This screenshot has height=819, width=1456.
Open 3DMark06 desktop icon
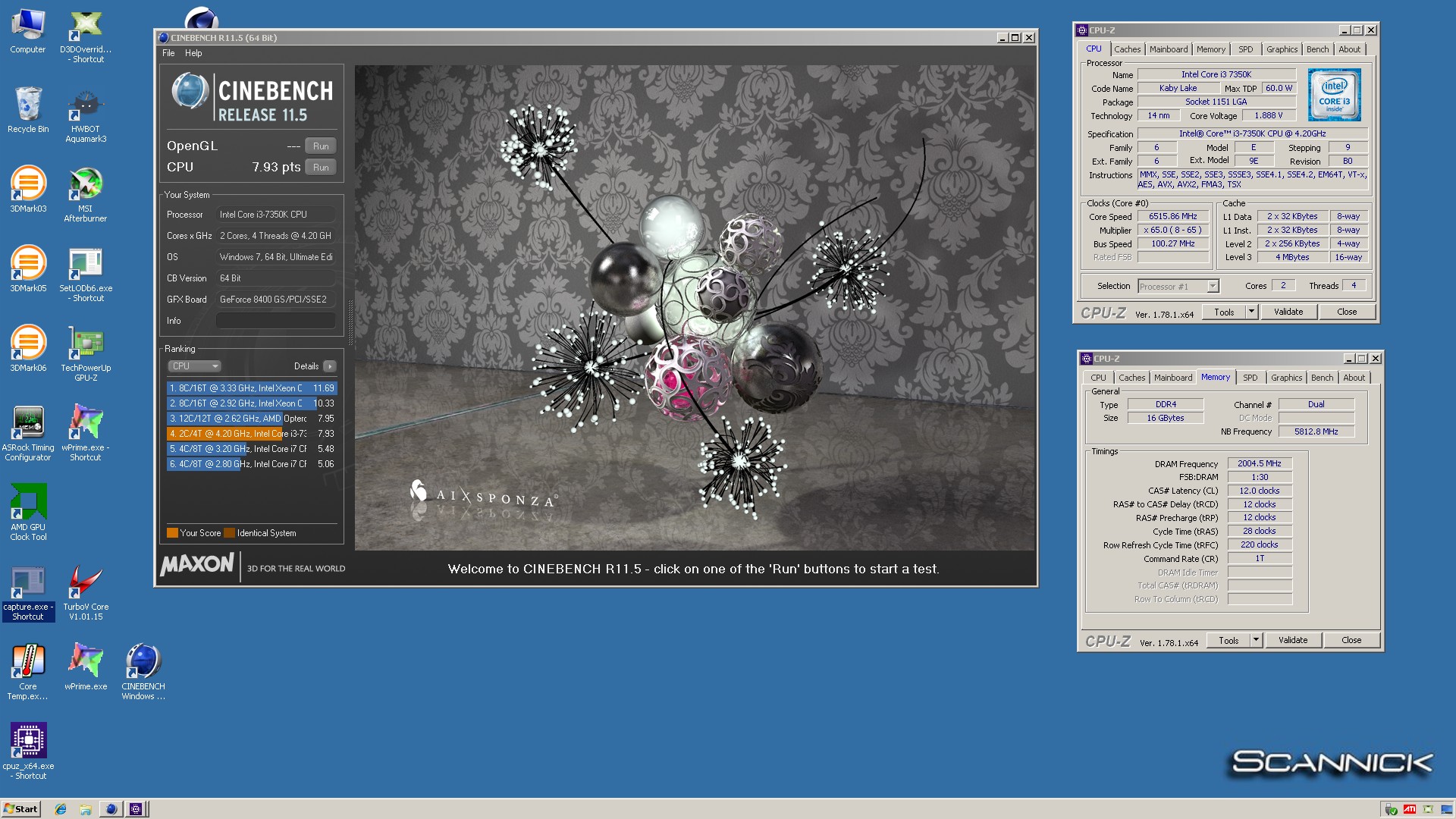pyautogui.click(x=28, y=349)
